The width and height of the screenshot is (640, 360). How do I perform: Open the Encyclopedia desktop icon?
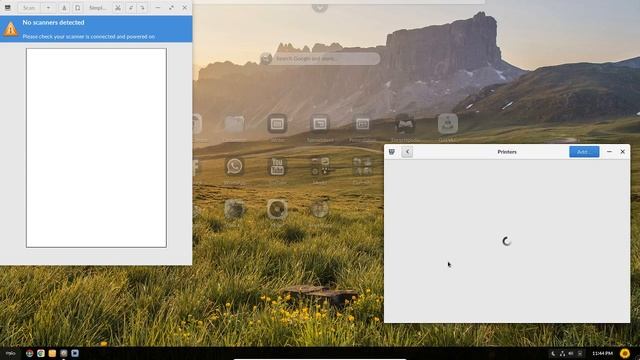click(405, 124)
